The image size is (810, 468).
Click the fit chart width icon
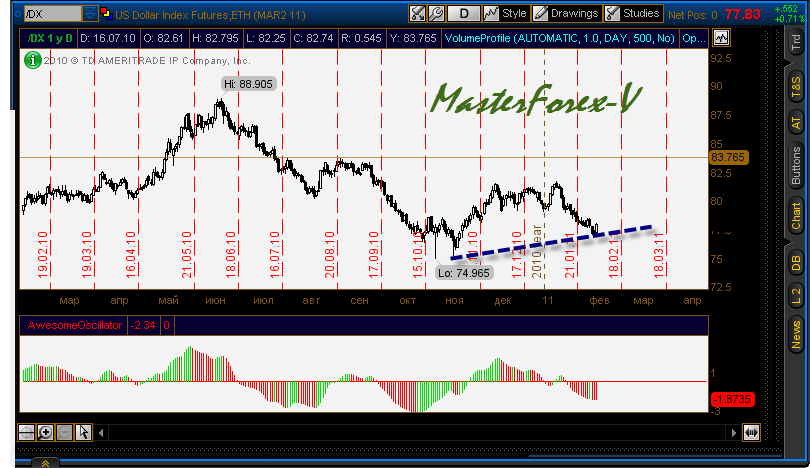pos(751,432)
